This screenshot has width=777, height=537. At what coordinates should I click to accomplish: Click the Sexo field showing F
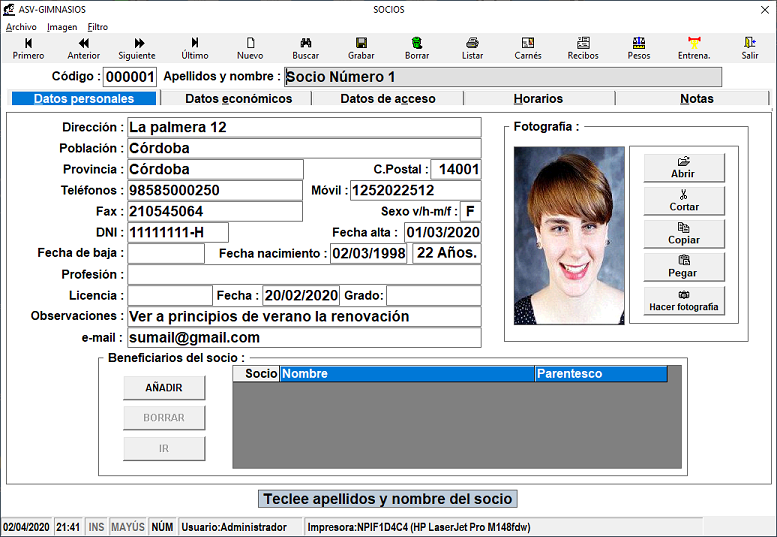point(470,212)
